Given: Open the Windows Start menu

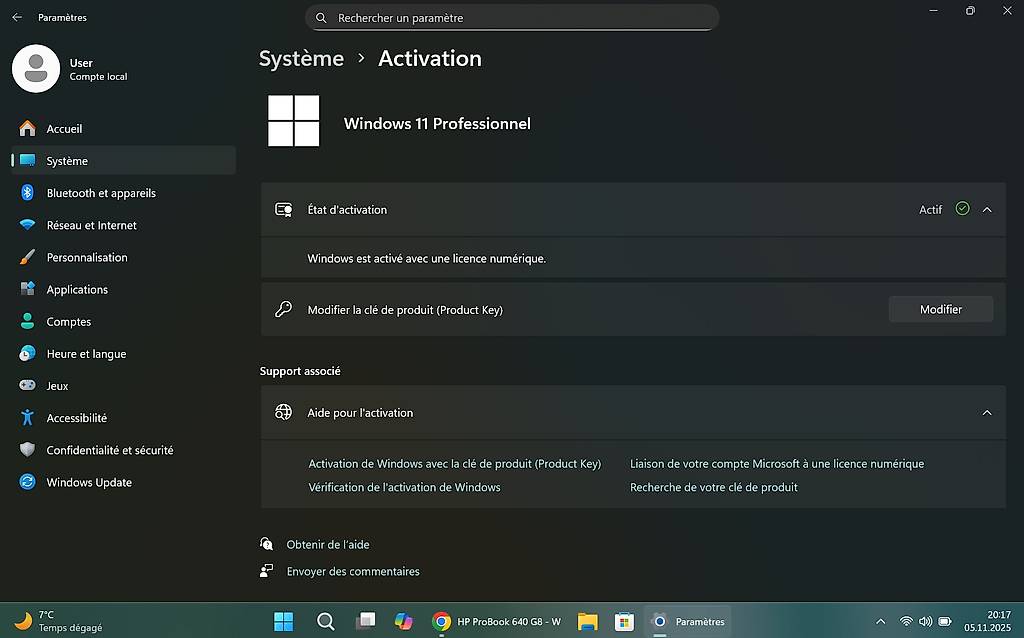Looking at the screenshot, I should tap(284, 622).
